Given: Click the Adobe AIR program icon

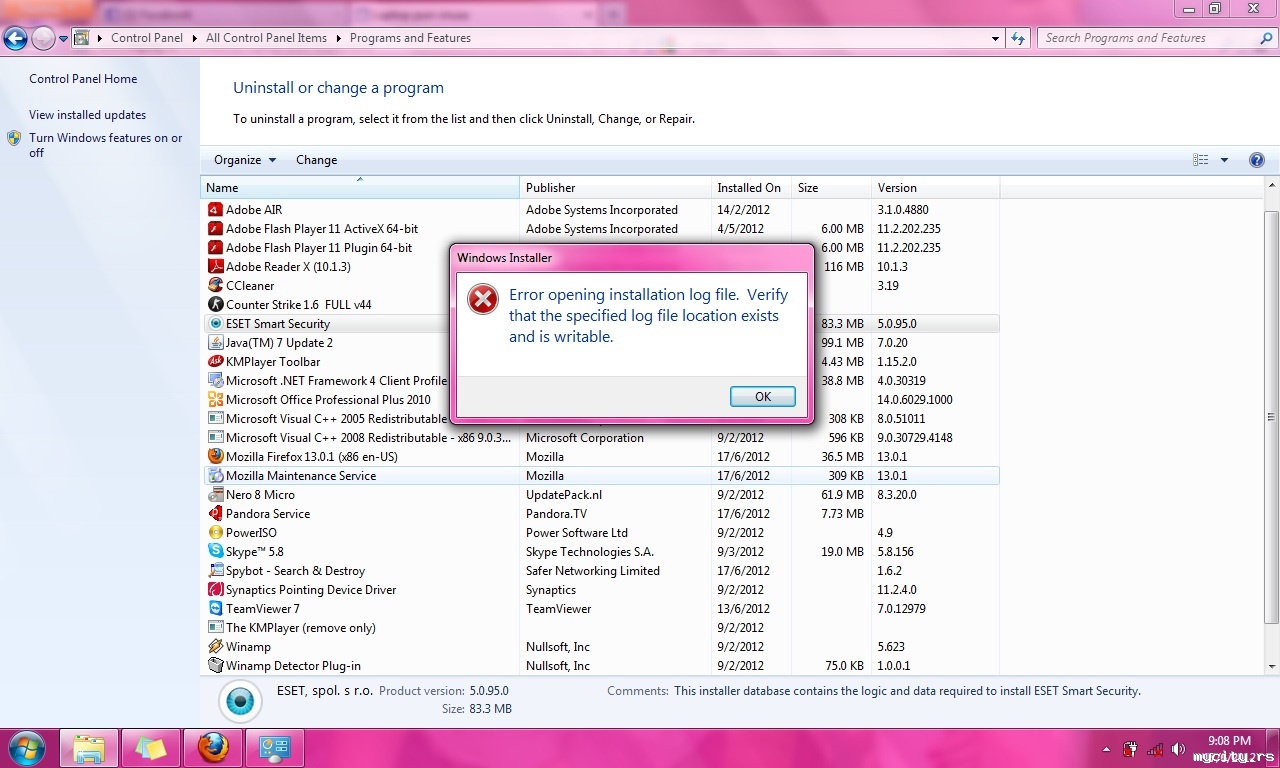Looking at the screenshot, I should (215, 210).
